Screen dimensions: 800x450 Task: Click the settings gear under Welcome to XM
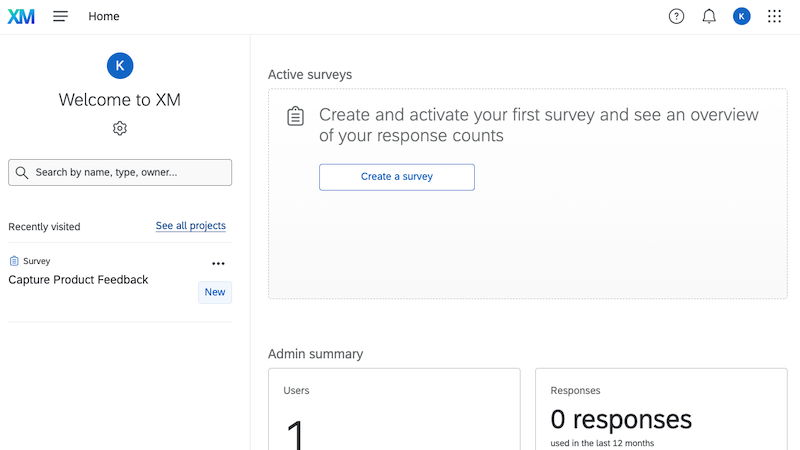tap(120, 128)
